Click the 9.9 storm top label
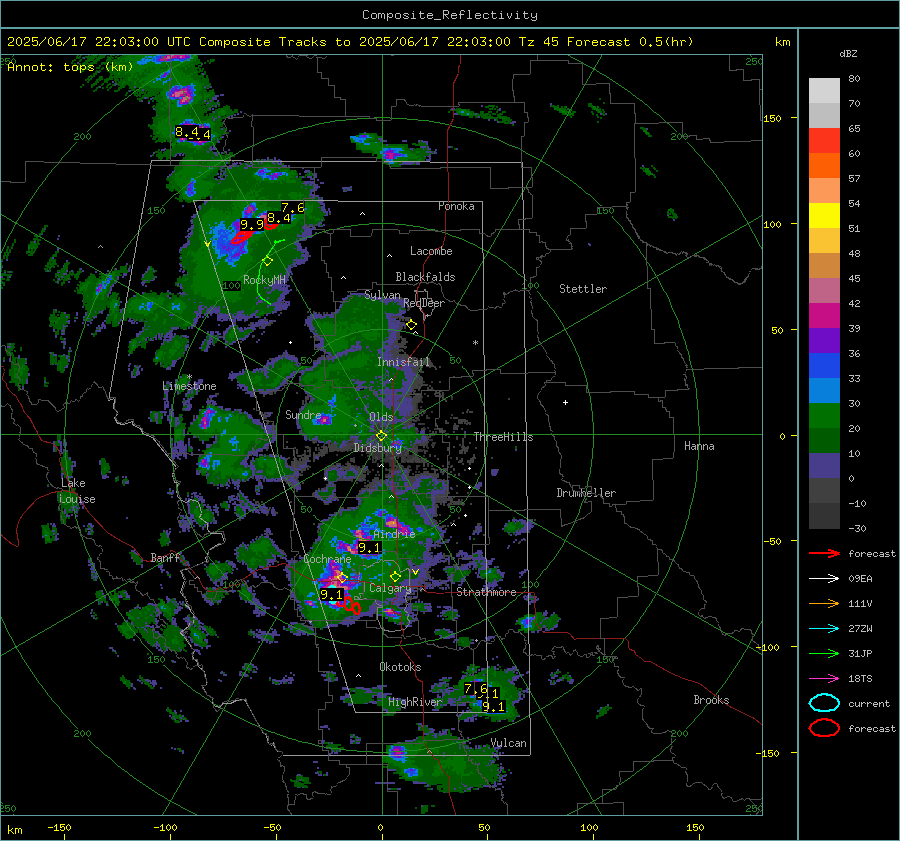 [x=251, y=224]
